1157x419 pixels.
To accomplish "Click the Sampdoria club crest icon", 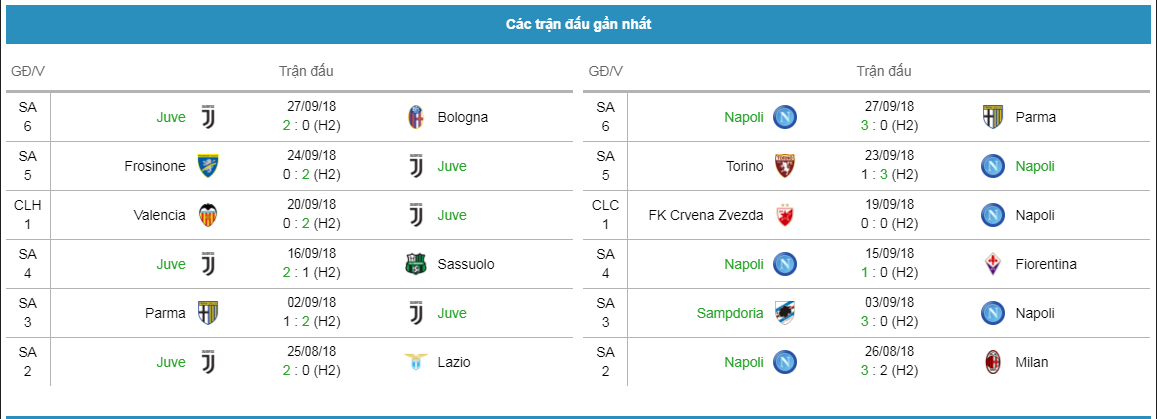I will [x=784, y=314].
